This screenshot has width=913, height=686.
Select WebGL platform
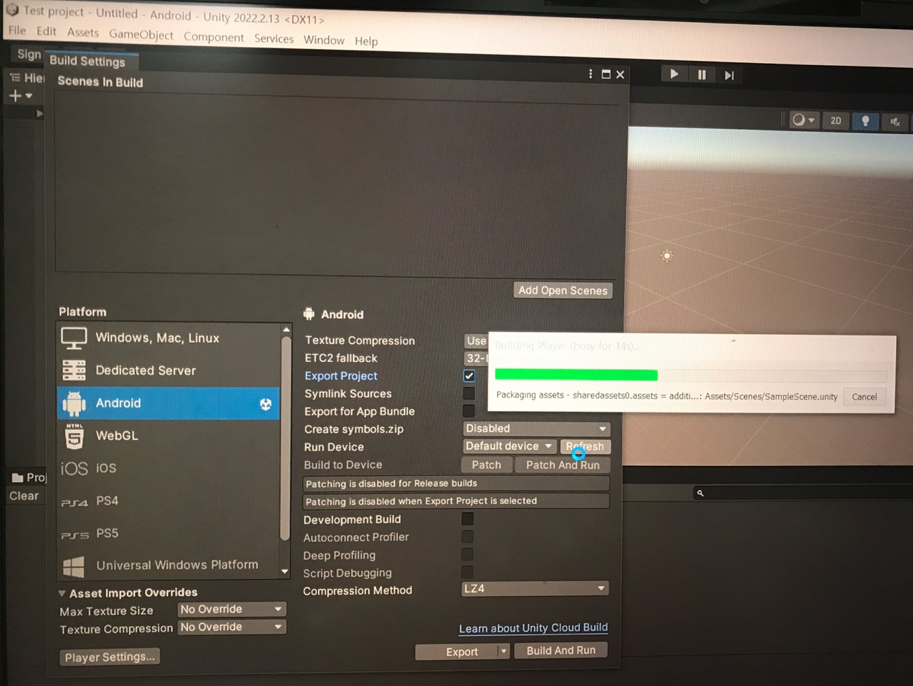click(x=169, y=436)
